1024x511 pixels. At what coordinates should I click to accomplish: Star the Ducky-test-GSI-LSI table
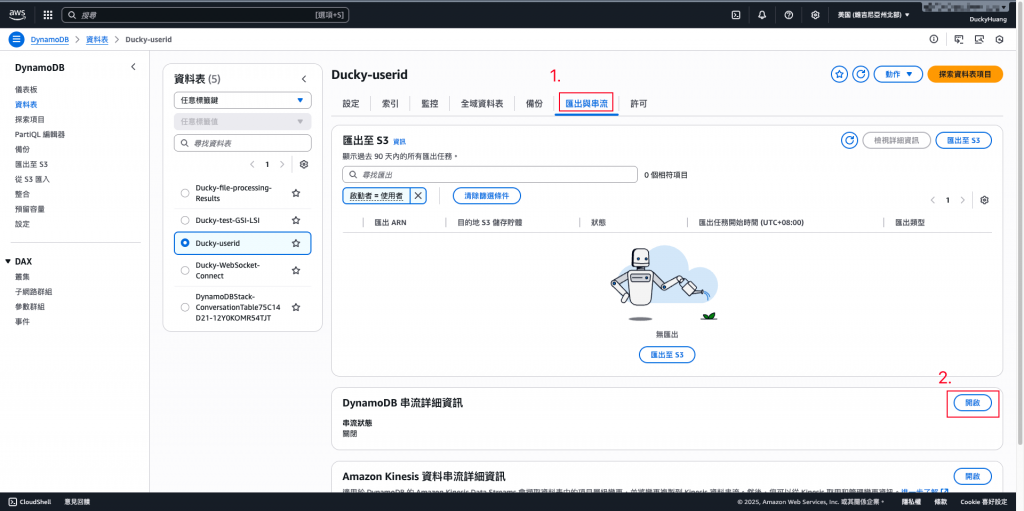click(296, 220)
